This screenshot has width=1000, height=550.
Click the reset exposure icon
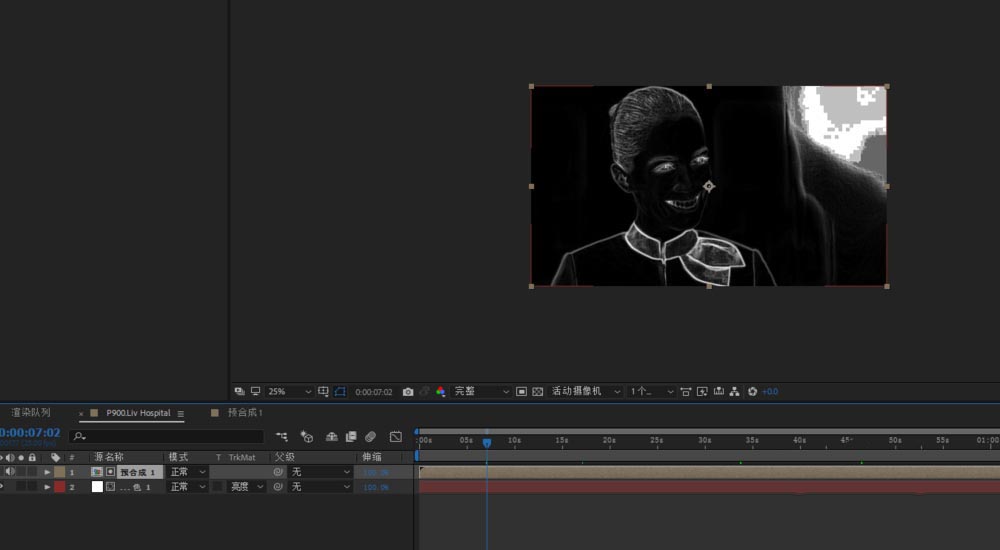tap(752, 392)
